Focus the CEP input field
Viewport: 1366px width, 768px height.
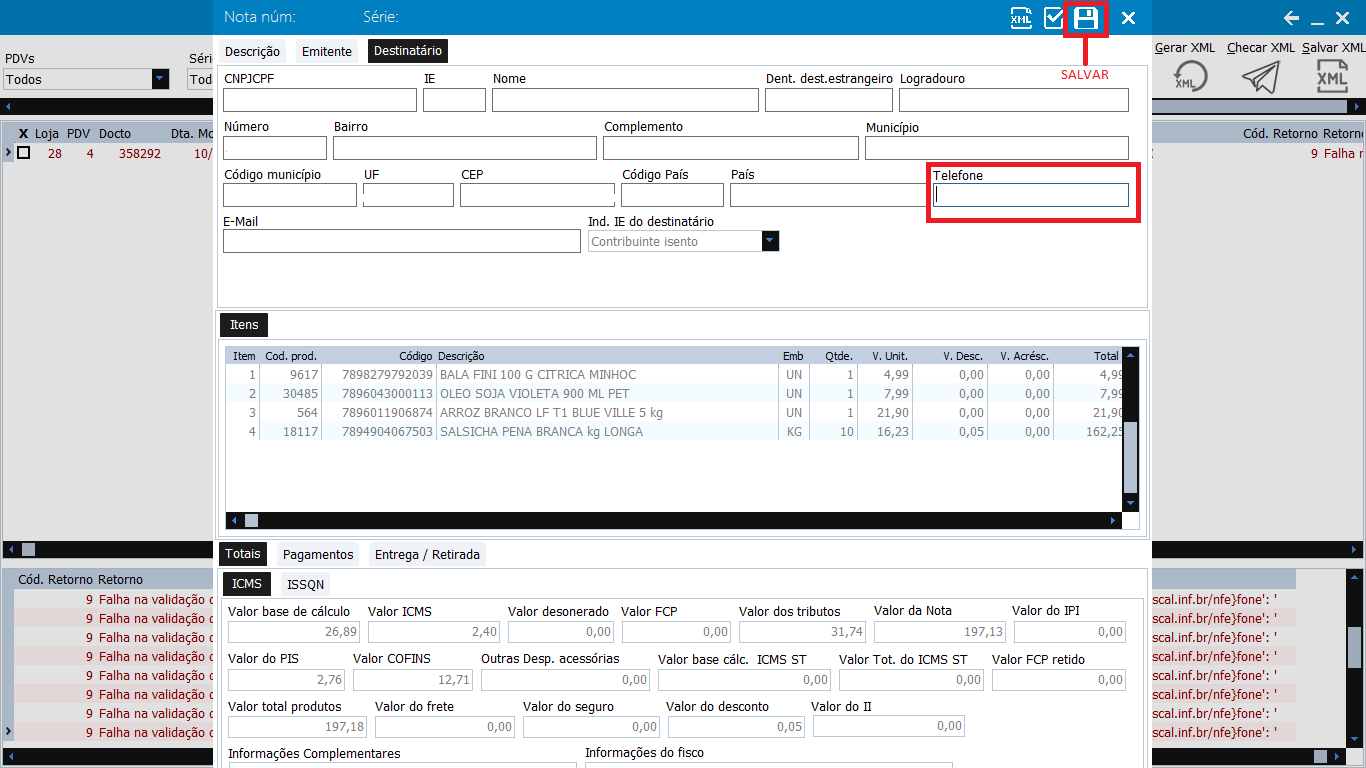(537, 195)
